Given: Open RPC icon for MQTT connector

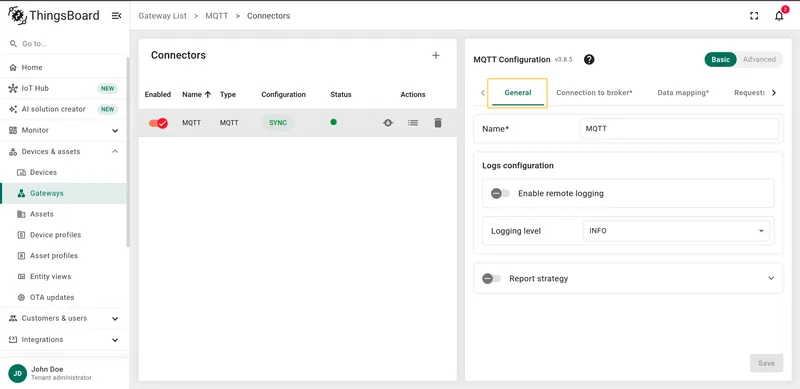Looking at the screenshot, I should 388,123.
